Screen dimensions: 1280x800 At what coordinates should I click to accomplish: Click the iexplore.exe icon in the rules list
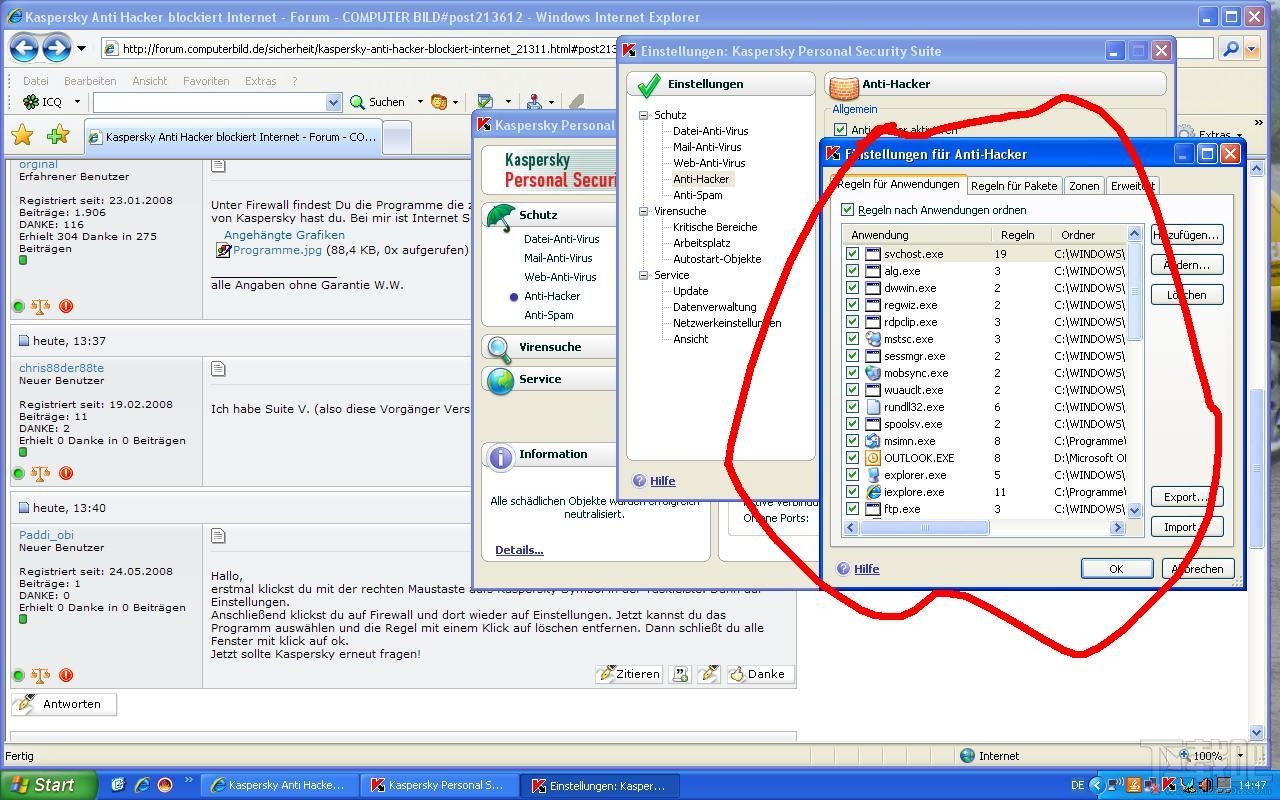click(x=873, y=492)
